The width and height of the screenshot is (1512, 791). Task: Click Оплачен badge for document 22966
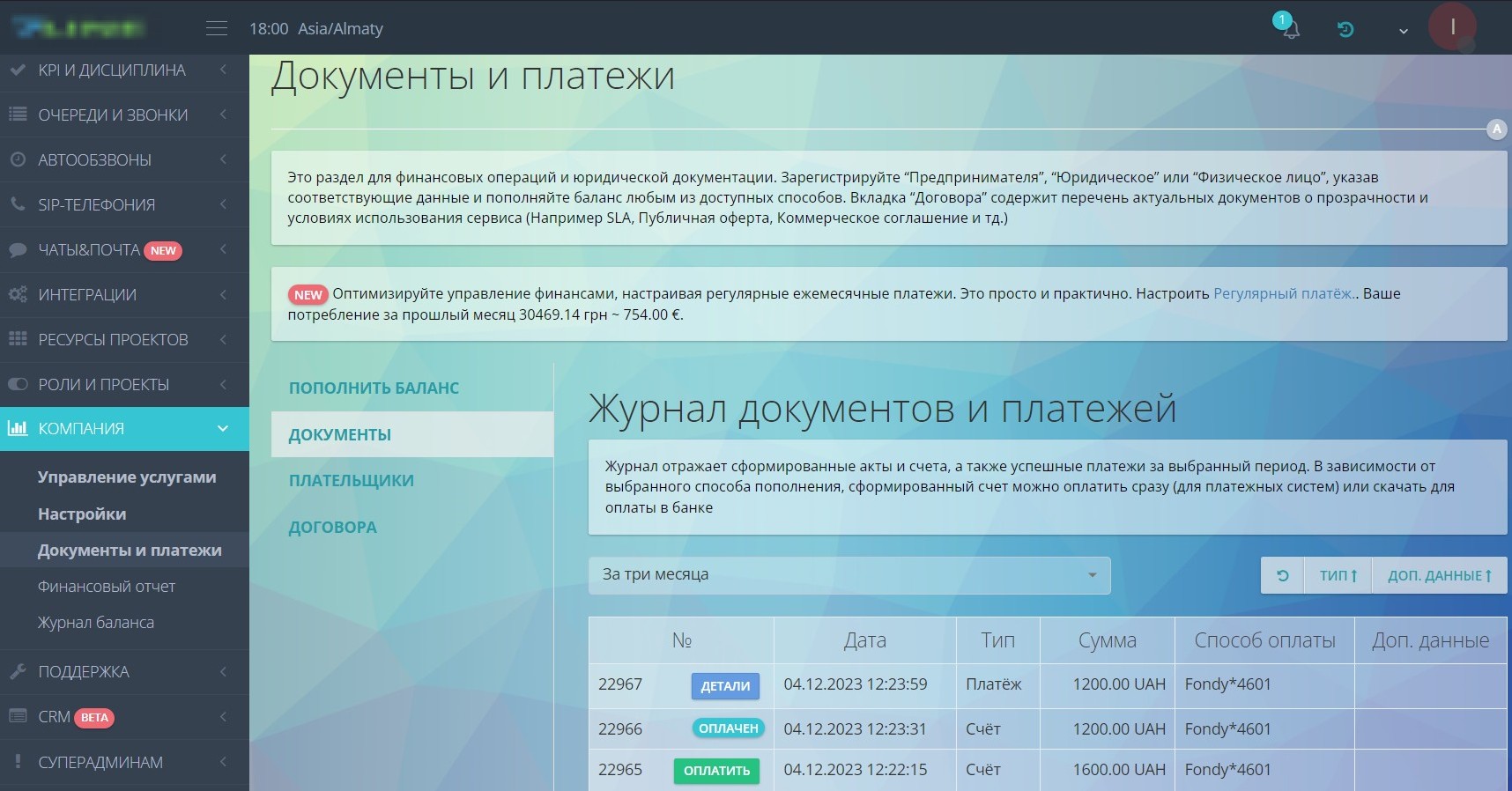(x=728, y=728)
